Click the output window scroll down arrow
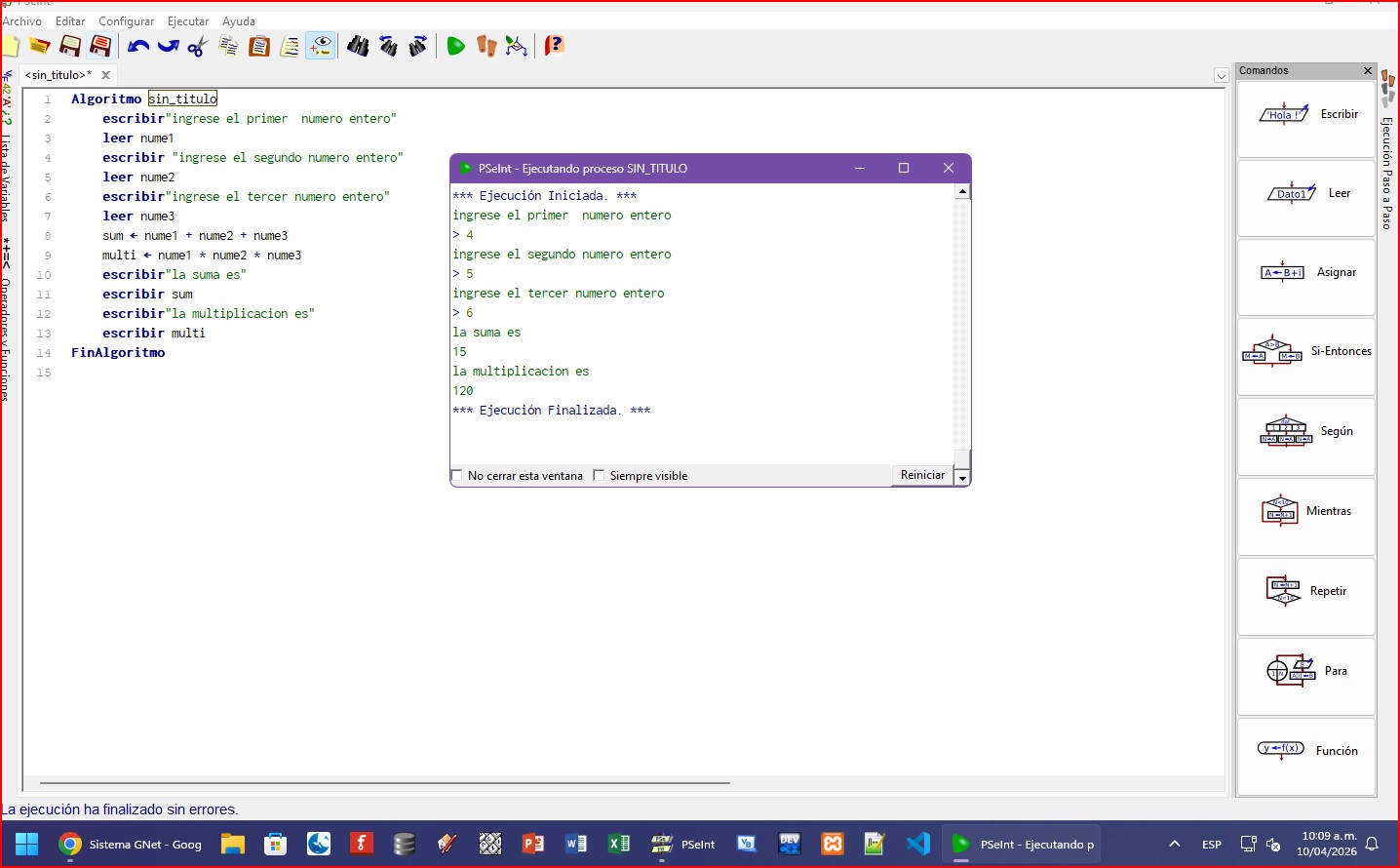Image resolution: width=1400 pixels, height=868 pixels. pos(962,478)
